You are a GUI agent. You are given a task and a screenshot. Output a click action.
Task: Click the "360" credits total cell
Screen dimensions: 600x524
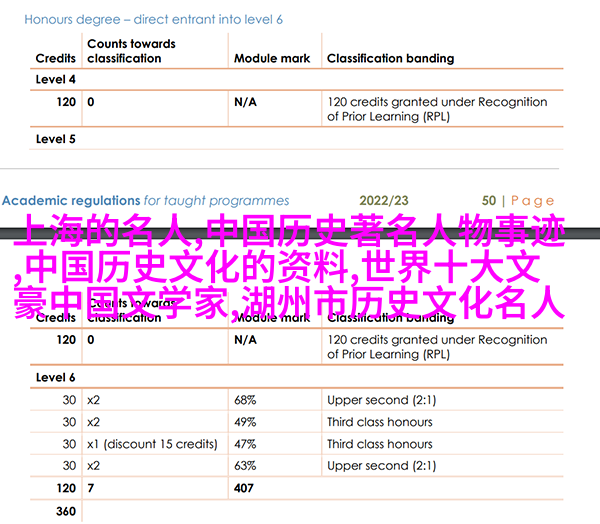(66, 511)
